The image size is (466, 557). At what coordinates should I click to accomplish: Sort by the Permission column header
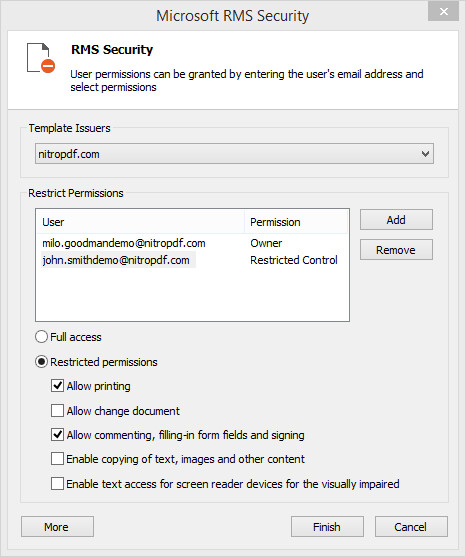[x=296, y=222]
